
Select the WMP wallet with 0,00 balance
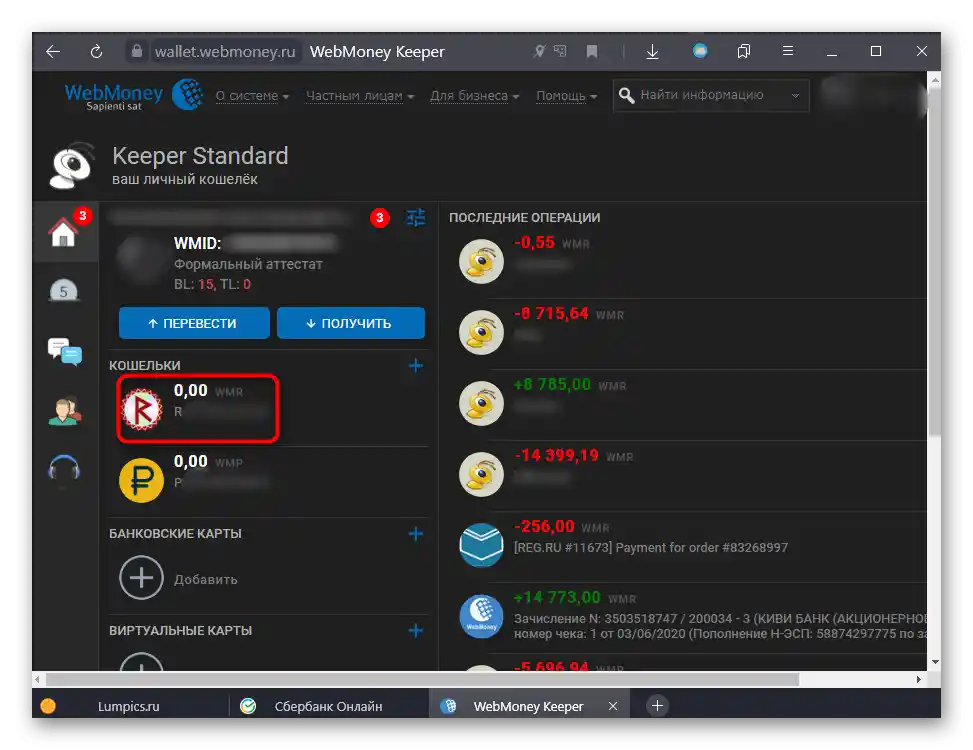click(x=267, y=480)
